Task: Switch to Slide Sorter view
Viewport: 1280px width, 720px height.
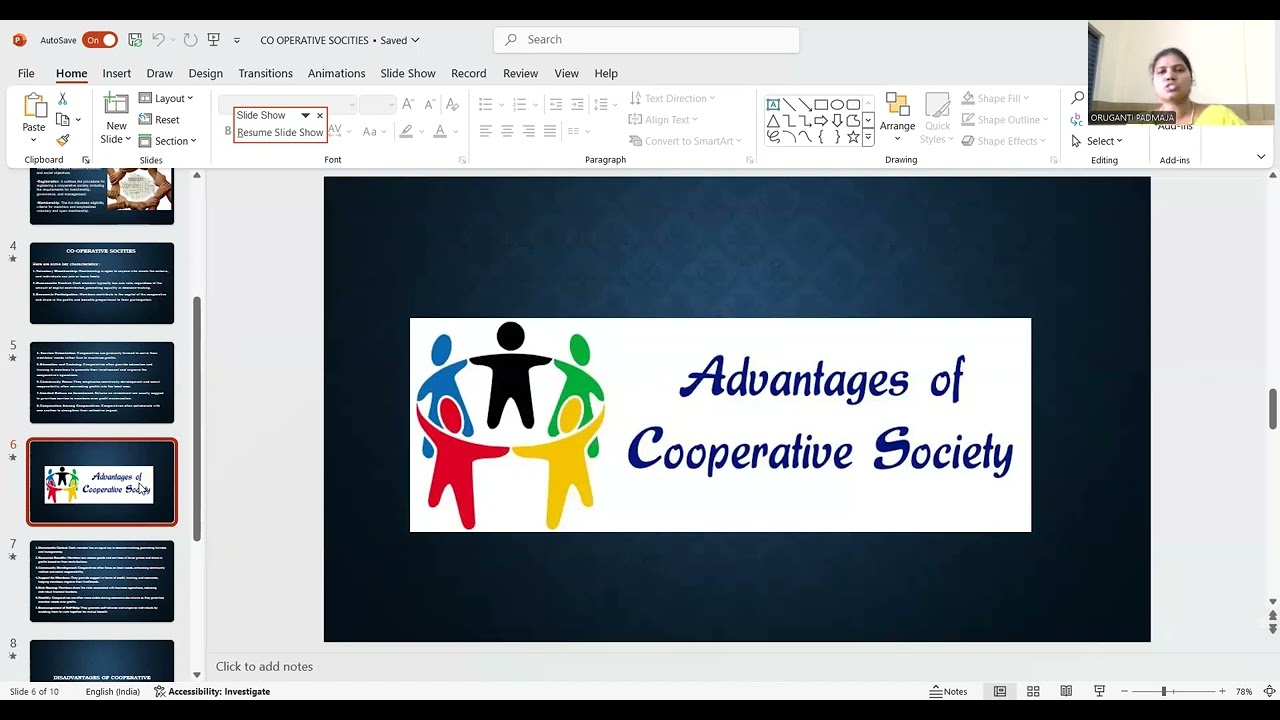Action: (x=1033, y=691)
